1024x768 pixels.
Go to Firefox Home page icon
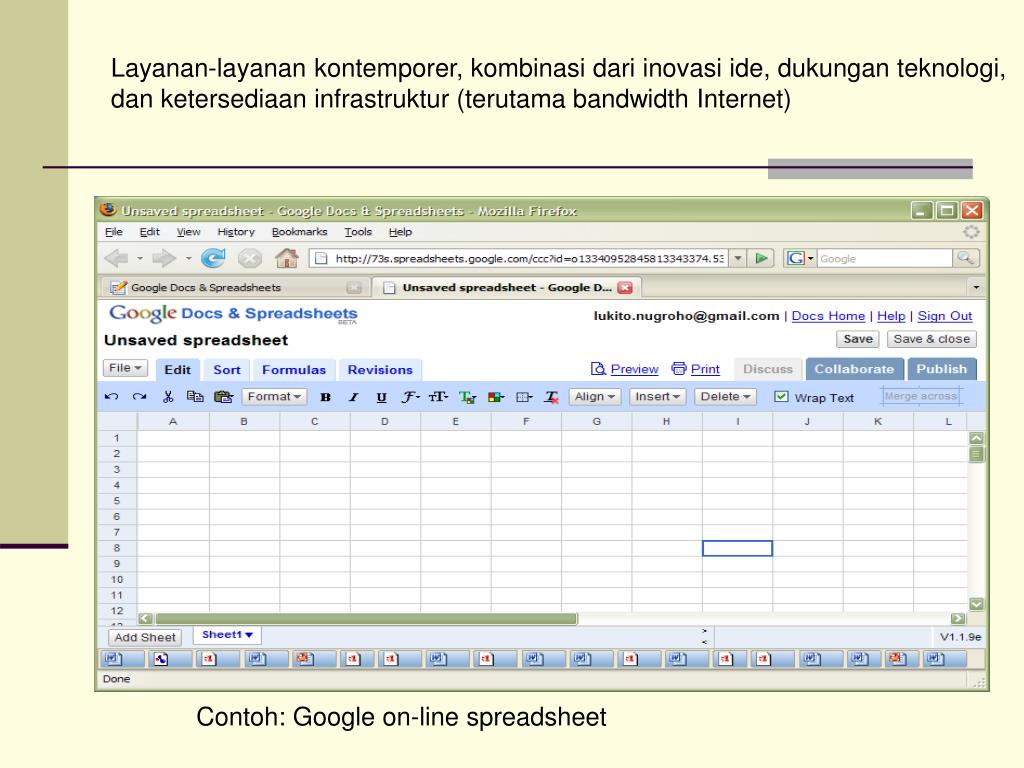click(287, 259)
